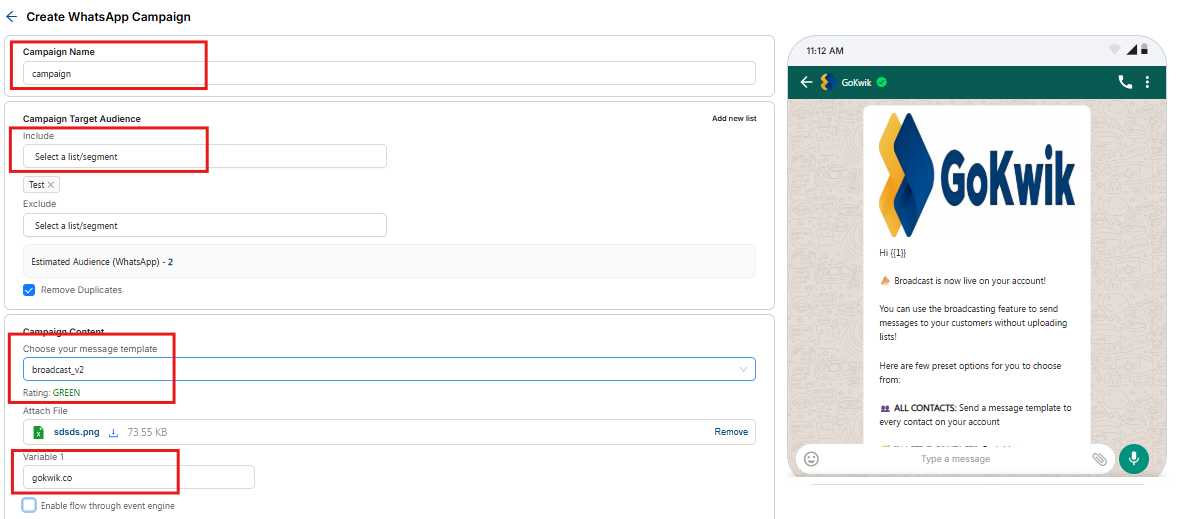The height and width of the screenshot is (519, 1177).
Task: Click the Create WhatsApp Campaign heading
Action: pos(108,16)
